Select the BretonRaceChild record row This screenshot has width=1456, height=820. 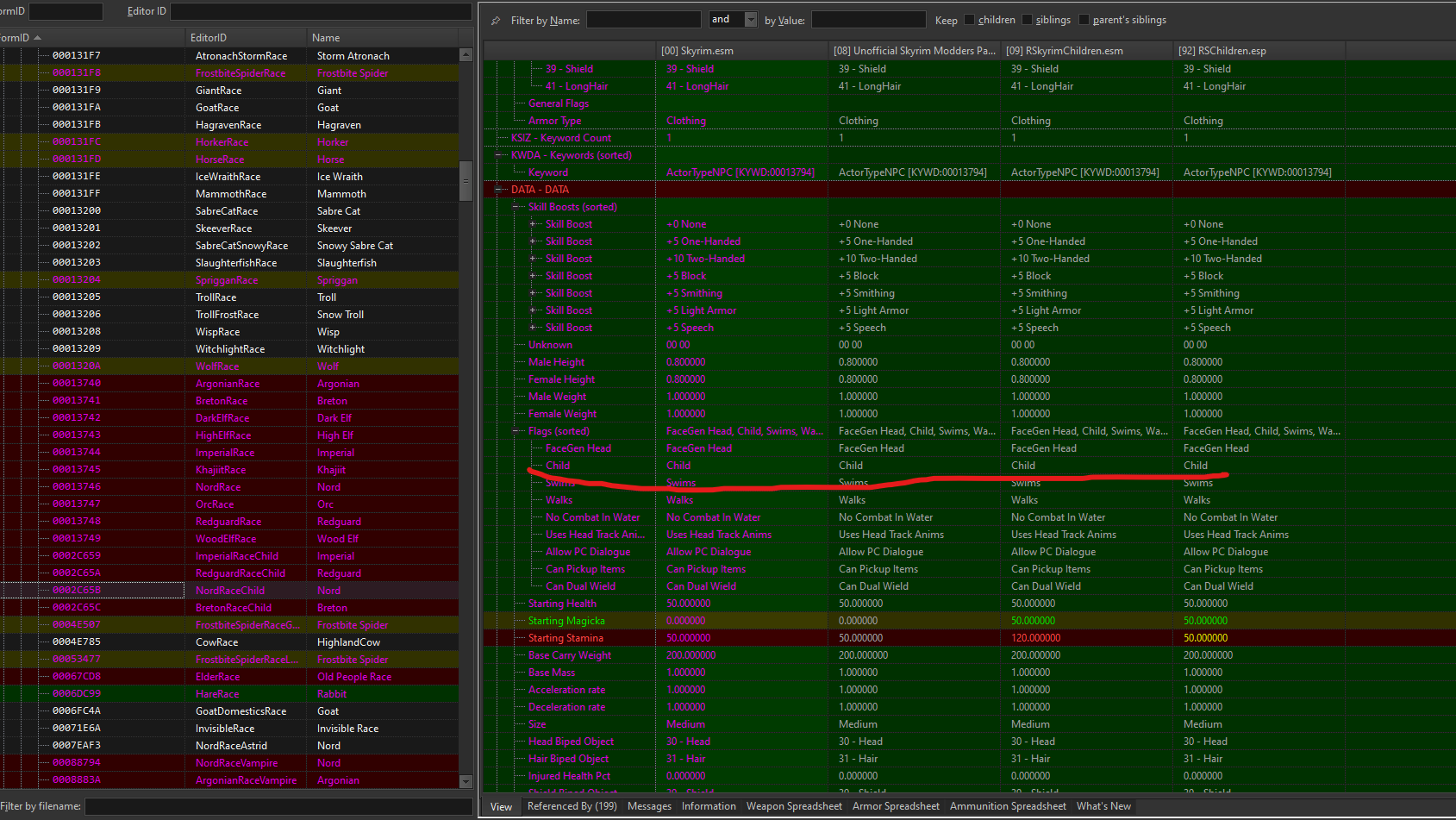pyautogui.click(x=229, y=608)
